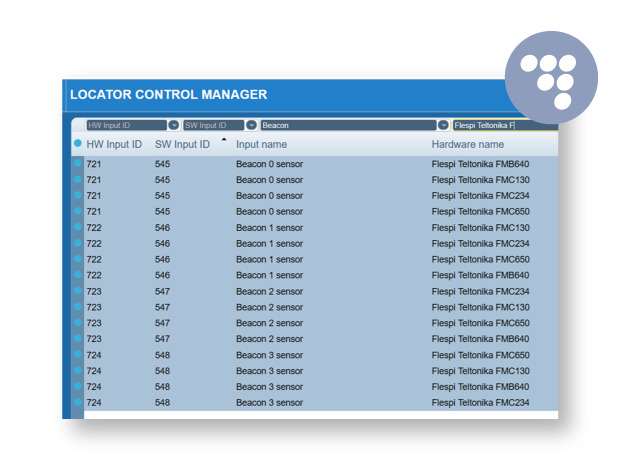Select dot of Beacon 0 sensor FMB640 row
The height and width of the screenshot is (460, 629).
(78, 163)
